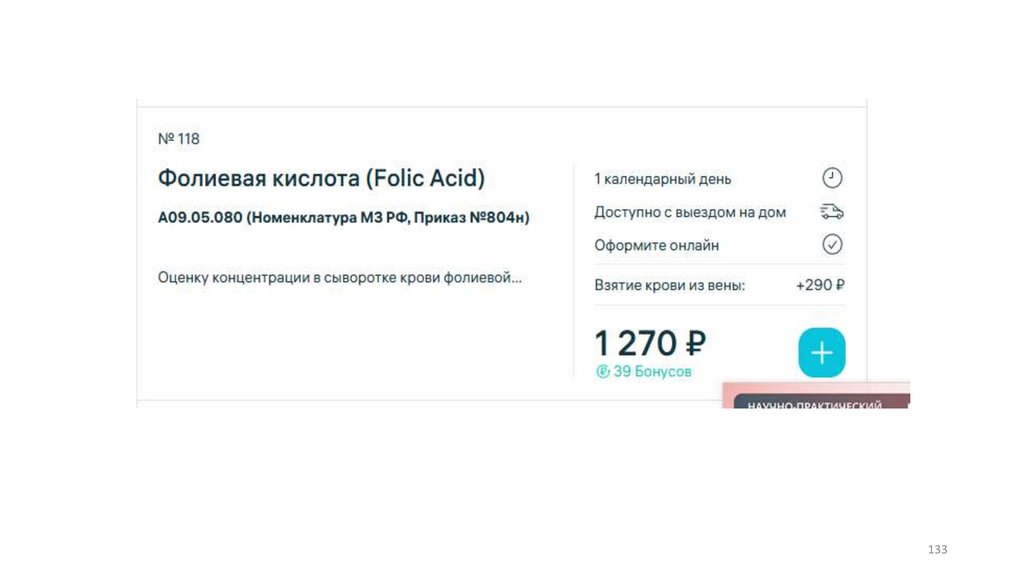Click the Оформите онлайн text

[657, 245]
